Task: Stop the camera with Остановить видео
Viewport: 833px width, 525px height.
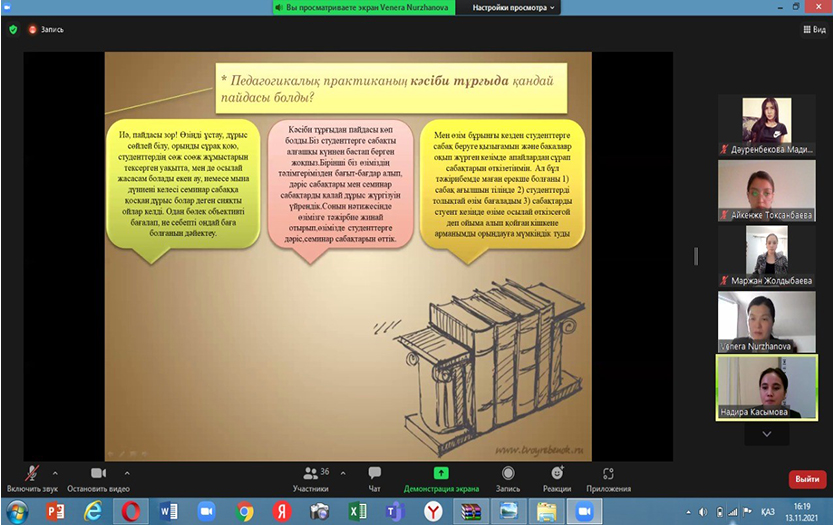Action: tap(98, 474)
